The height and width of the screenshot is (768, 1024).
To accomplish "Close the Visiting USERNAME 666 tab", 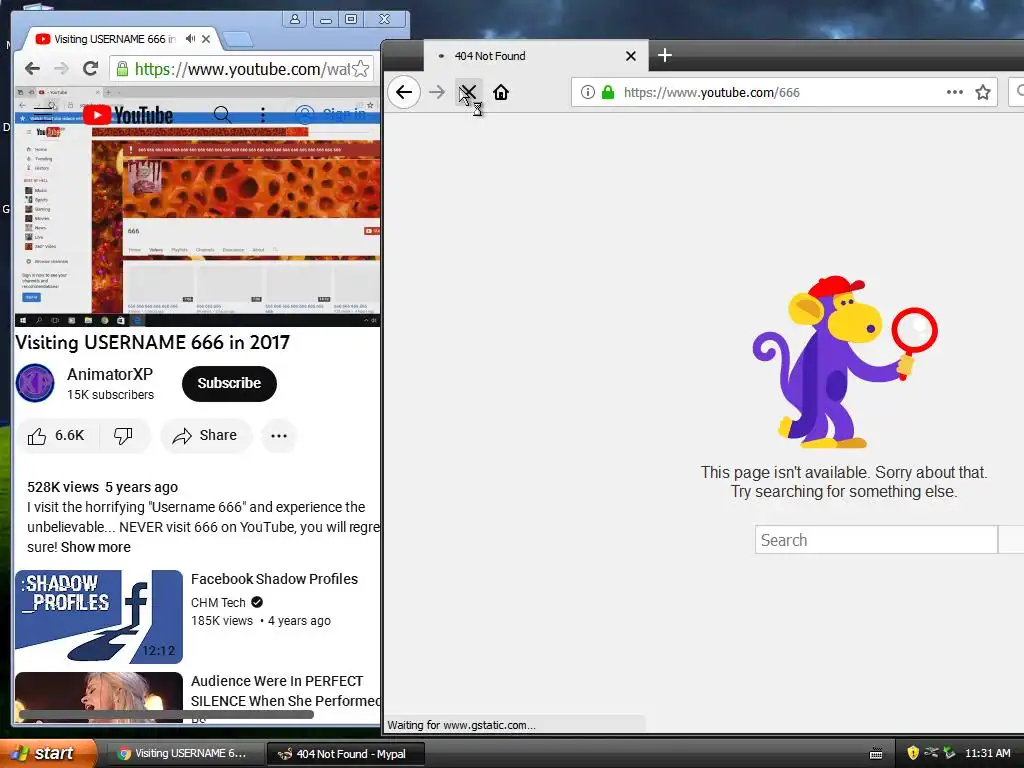I will [206, 39].
